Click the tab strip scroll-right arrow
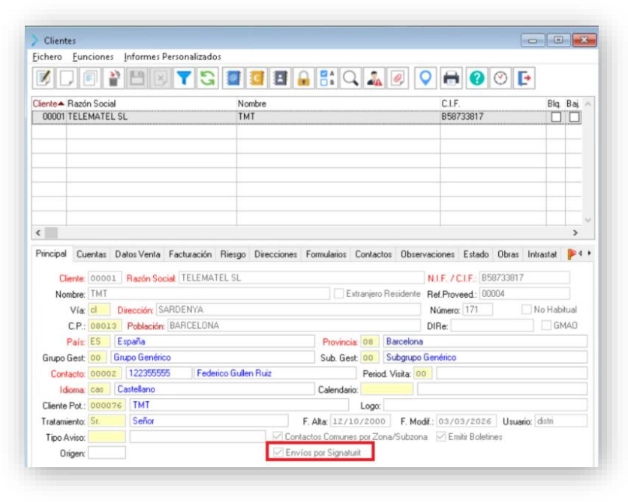 (589, 253)
